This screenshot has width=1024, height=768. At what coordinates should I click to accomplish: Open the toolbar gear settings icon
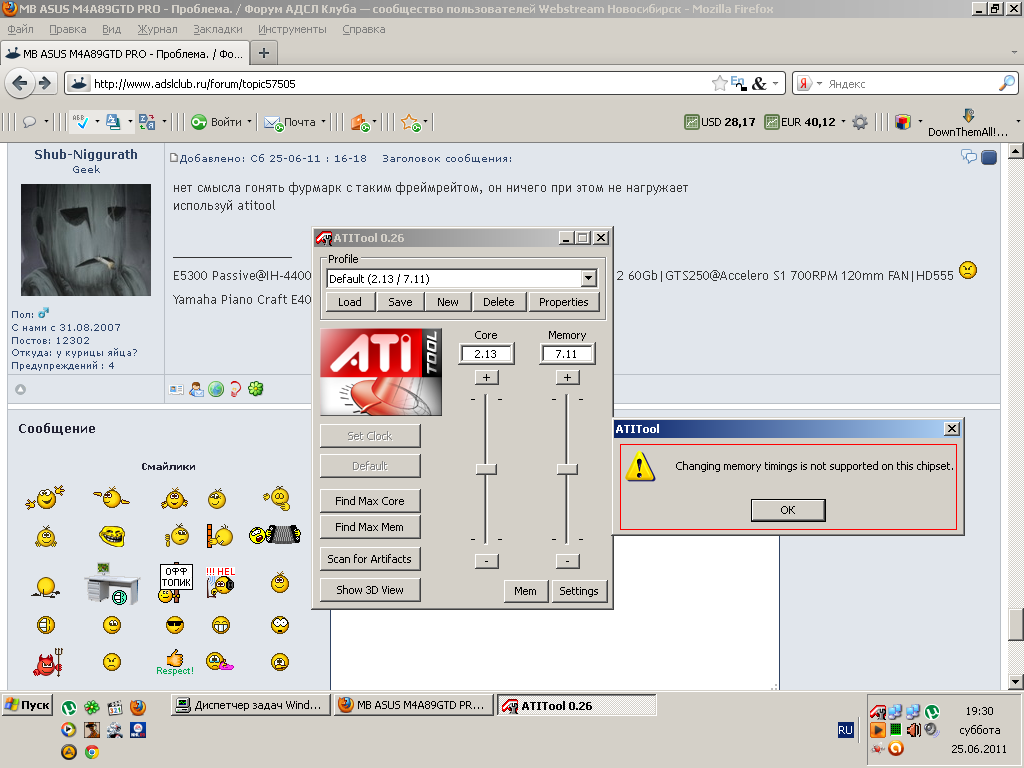pos(860,122)
